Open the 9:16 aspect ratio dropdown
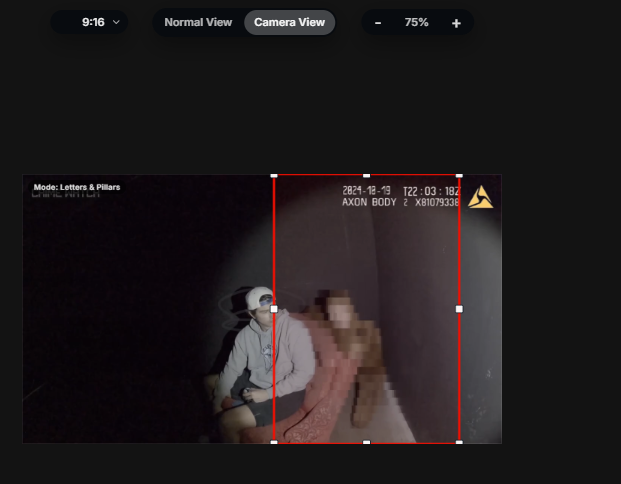Viewport: 621px width, 484px height. (90, 22)
